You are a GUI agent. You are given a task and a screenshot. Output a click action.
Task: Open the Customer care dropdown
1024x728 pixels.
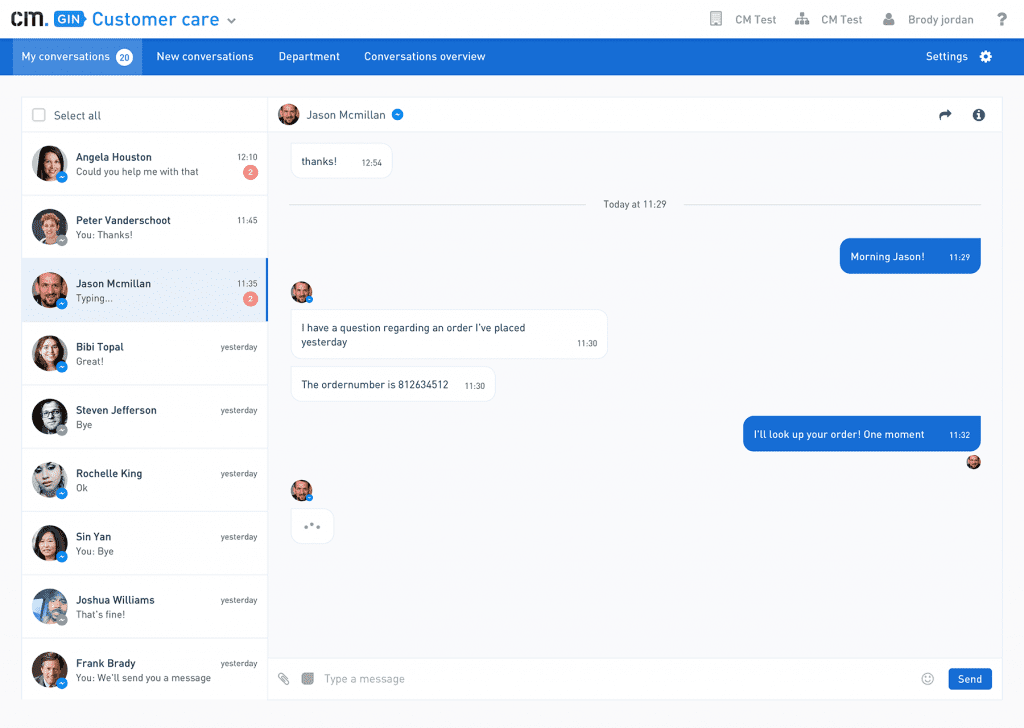[231, 19]
